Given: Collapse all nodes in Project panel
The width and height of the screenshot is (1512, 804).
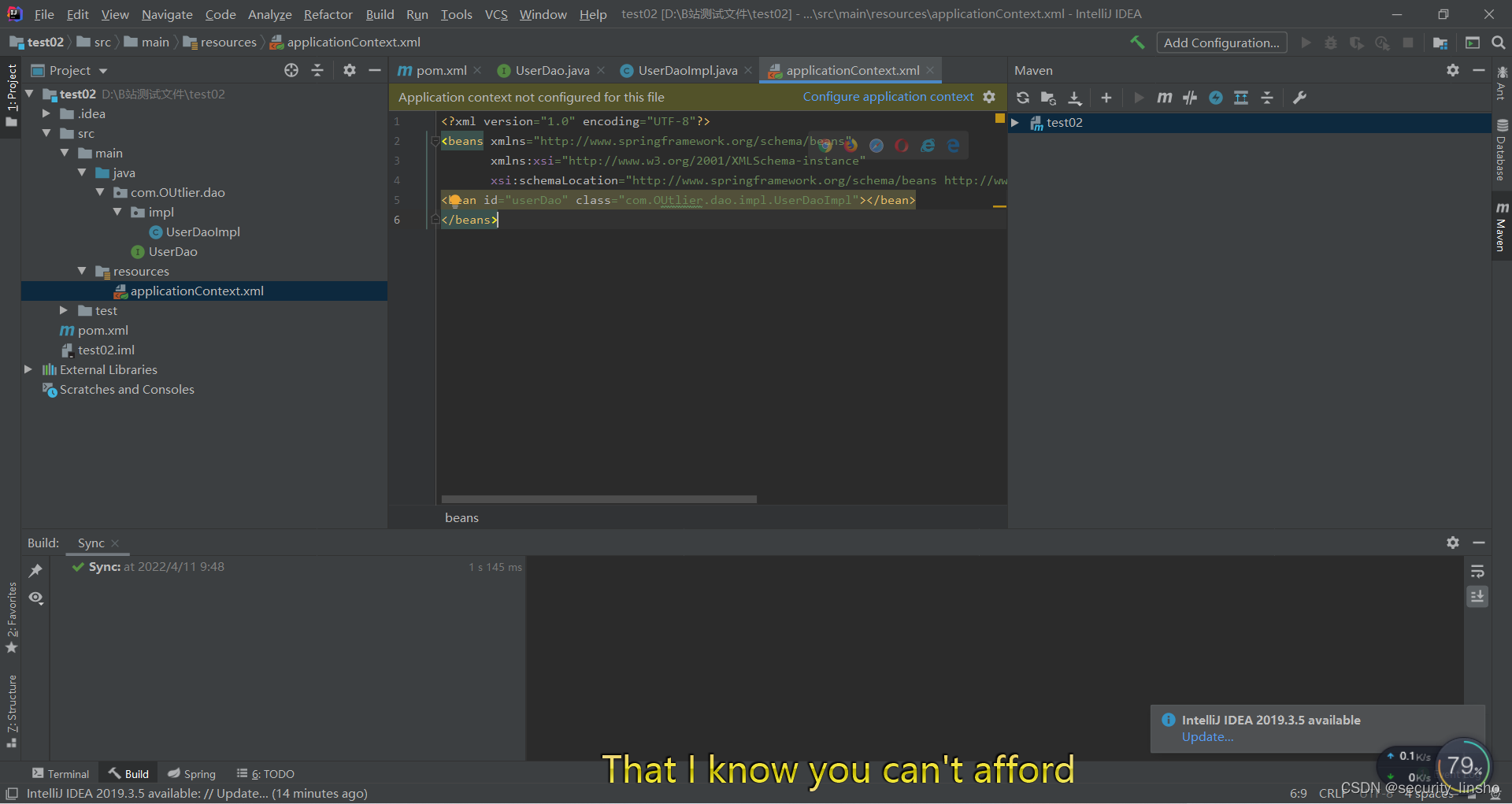Looking at the screenshot, I should tap(317, 70).
